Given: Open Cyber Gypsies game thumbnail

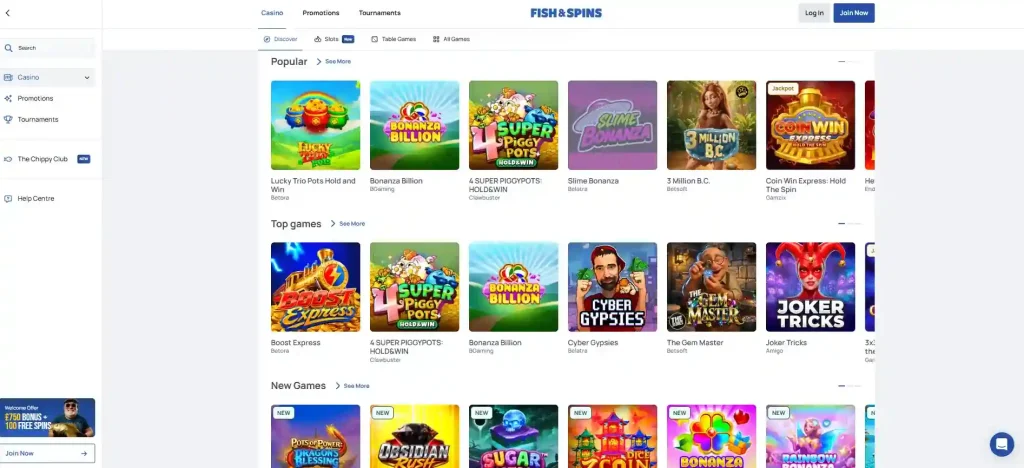Looking at the screenshot, I should 613,287.
